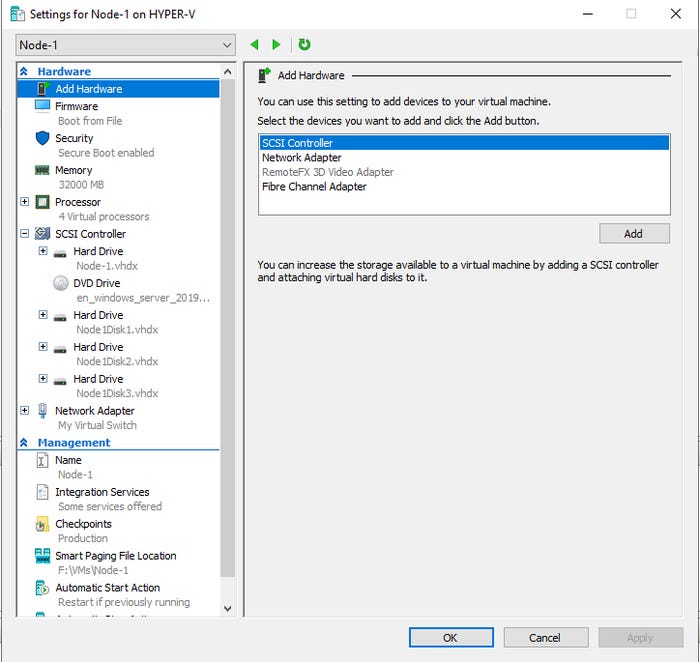
Task: Expand the Processor tree node
Action: click(24, 202)
